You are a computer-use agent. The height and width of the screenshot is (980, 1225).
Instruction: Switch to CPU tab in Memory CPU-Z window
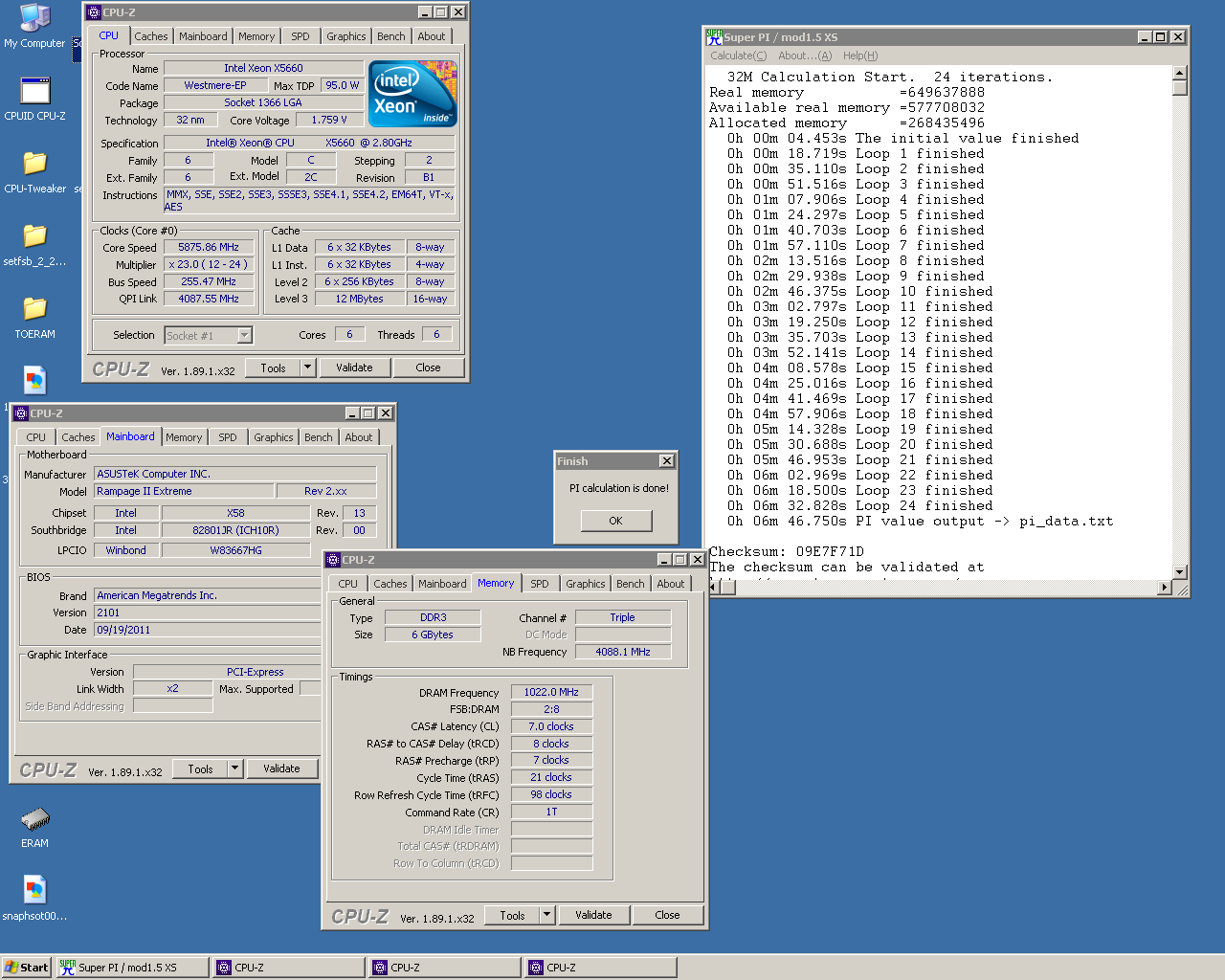click(348, 584)
